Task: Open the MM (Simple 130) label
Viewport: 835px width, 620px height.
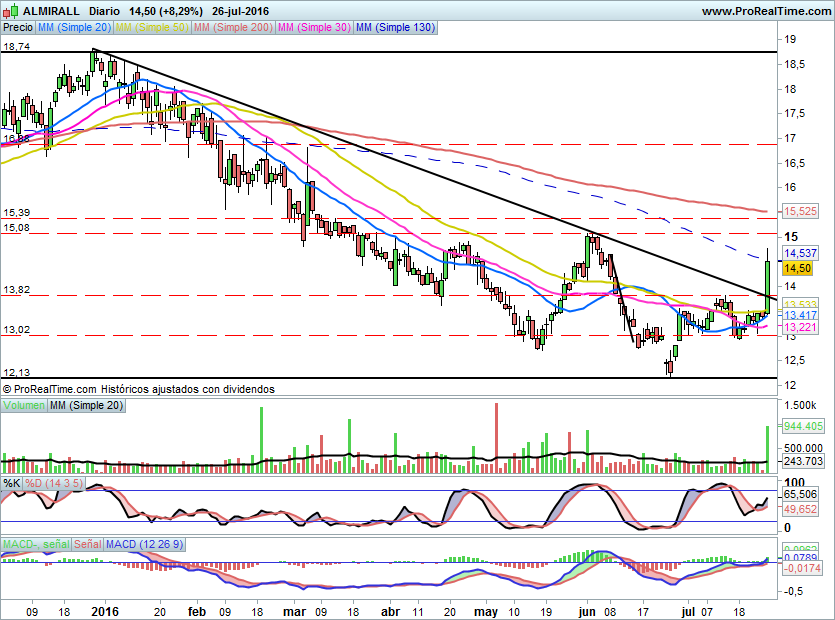Action: coord(396,27)
